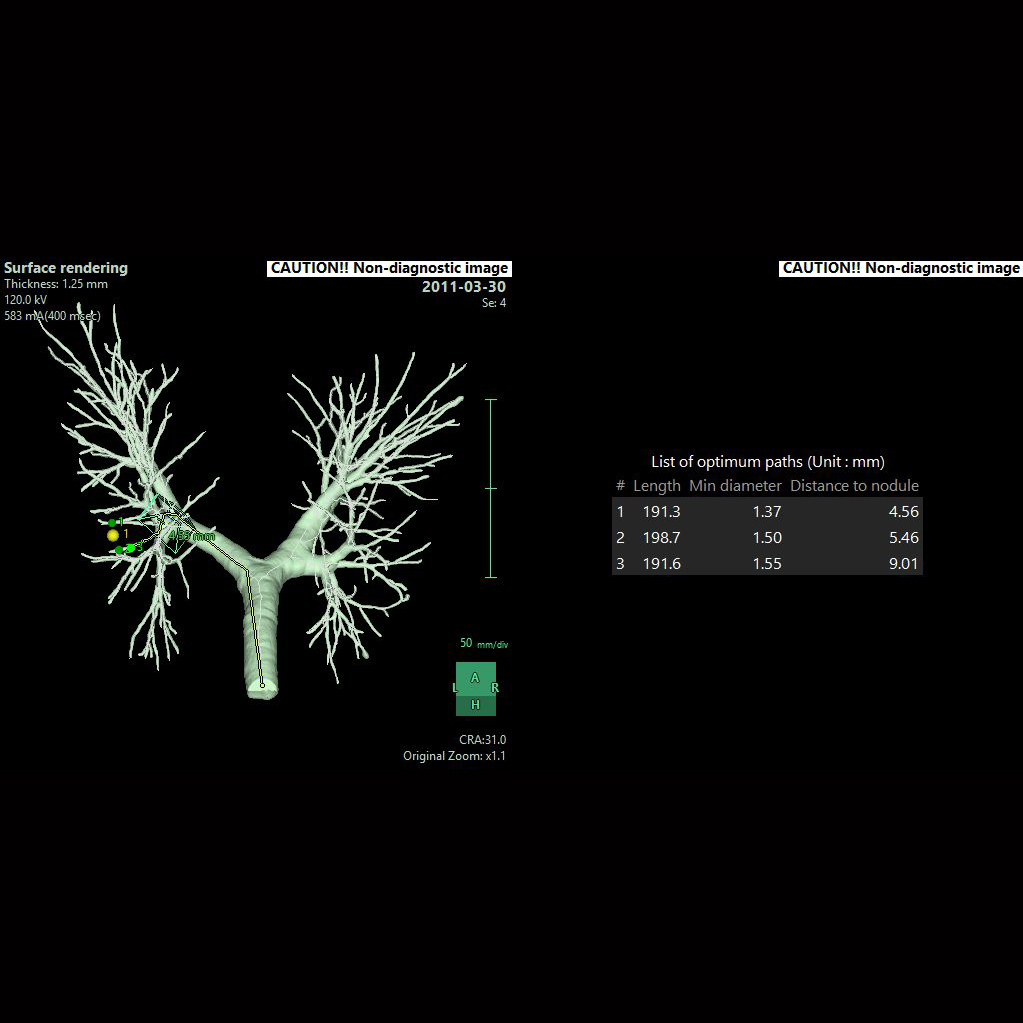The height and width of the screenshot is (1023, 1023).
Task: Click the R label on orientation cube
Action: click(495, 688)
